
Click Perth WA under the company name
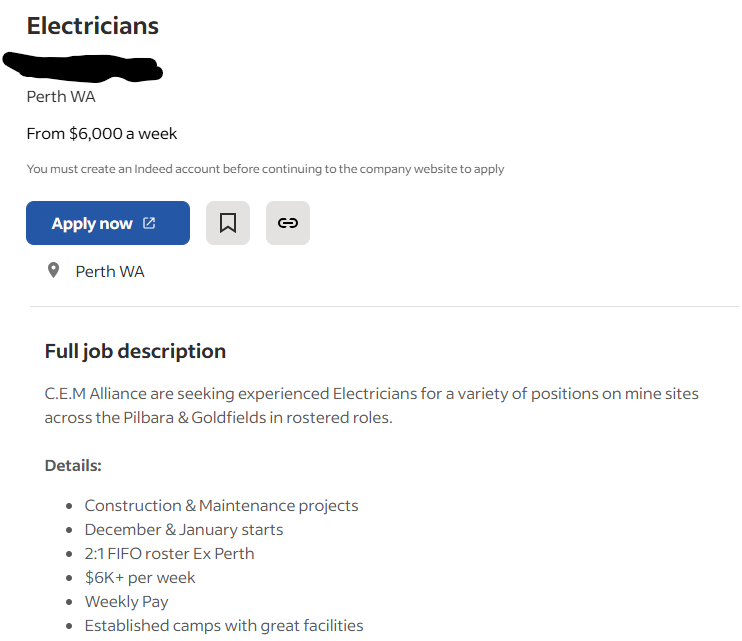click(x=61, y=97)
